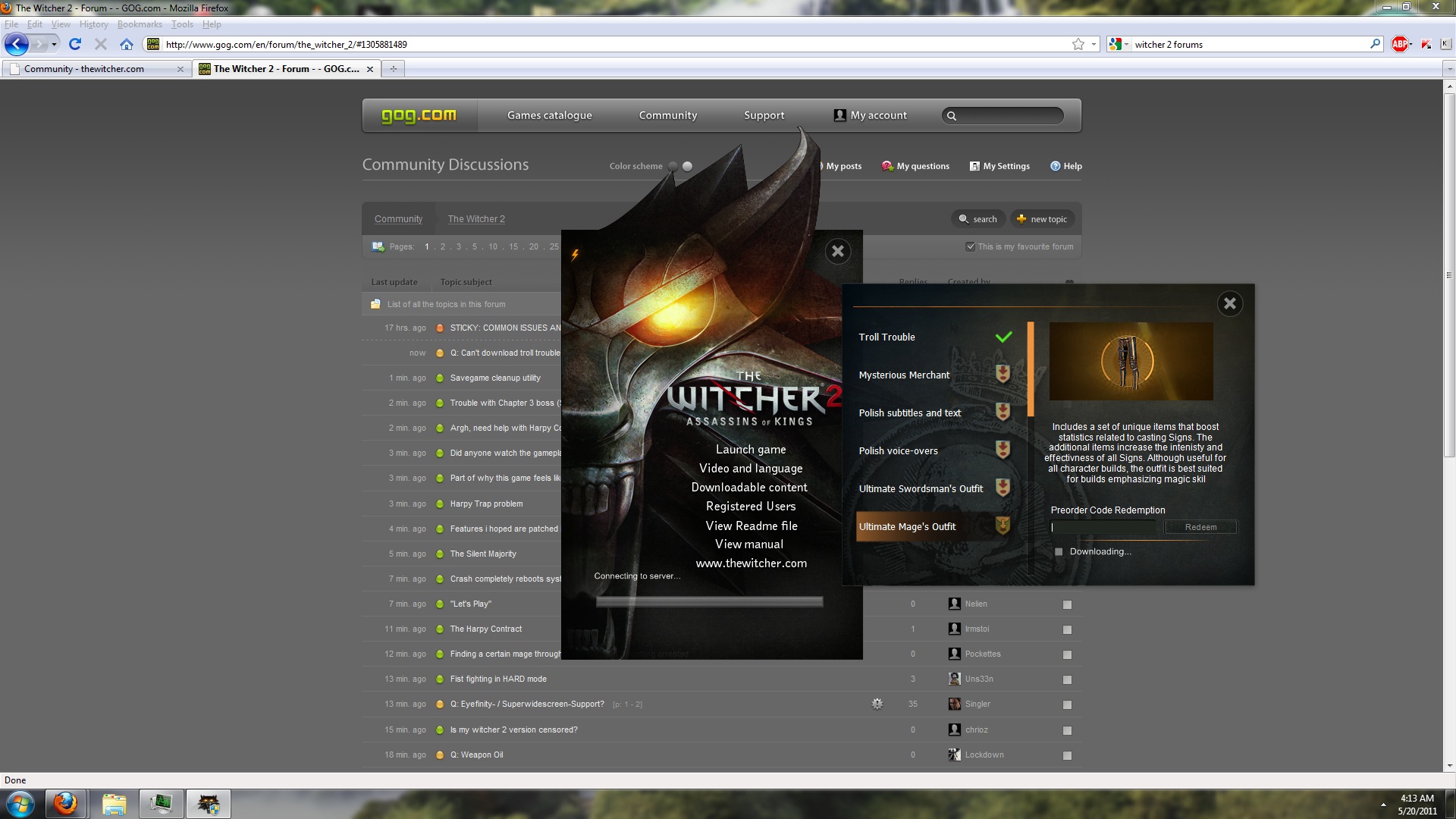1456x819 pixels.
Task: Toggle 'This is my favourite forum' checkbox
Action: (970, 246)
